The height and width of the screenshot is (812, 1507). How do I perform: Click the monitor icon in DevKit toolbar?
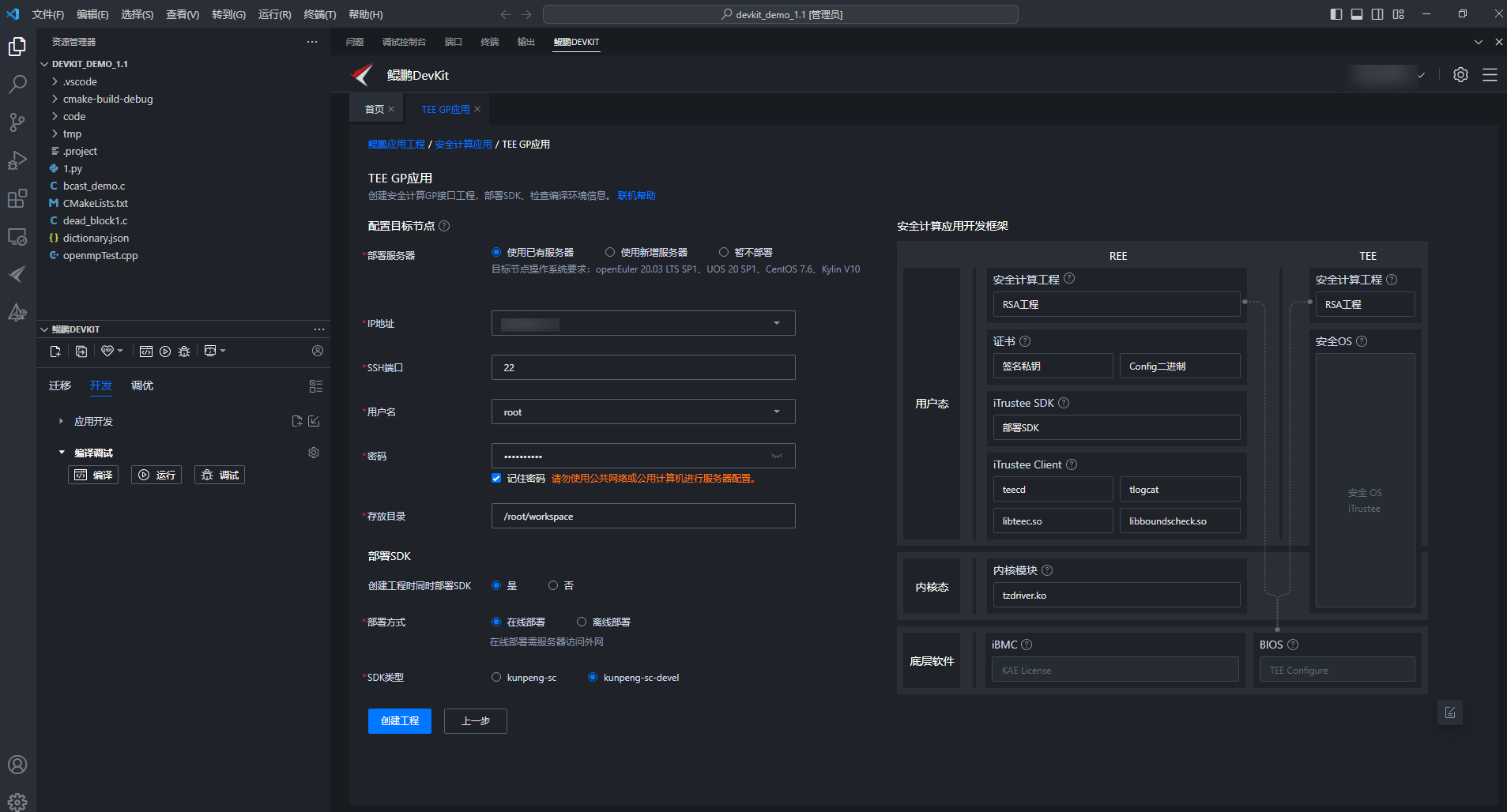click(x=210, y=351)
